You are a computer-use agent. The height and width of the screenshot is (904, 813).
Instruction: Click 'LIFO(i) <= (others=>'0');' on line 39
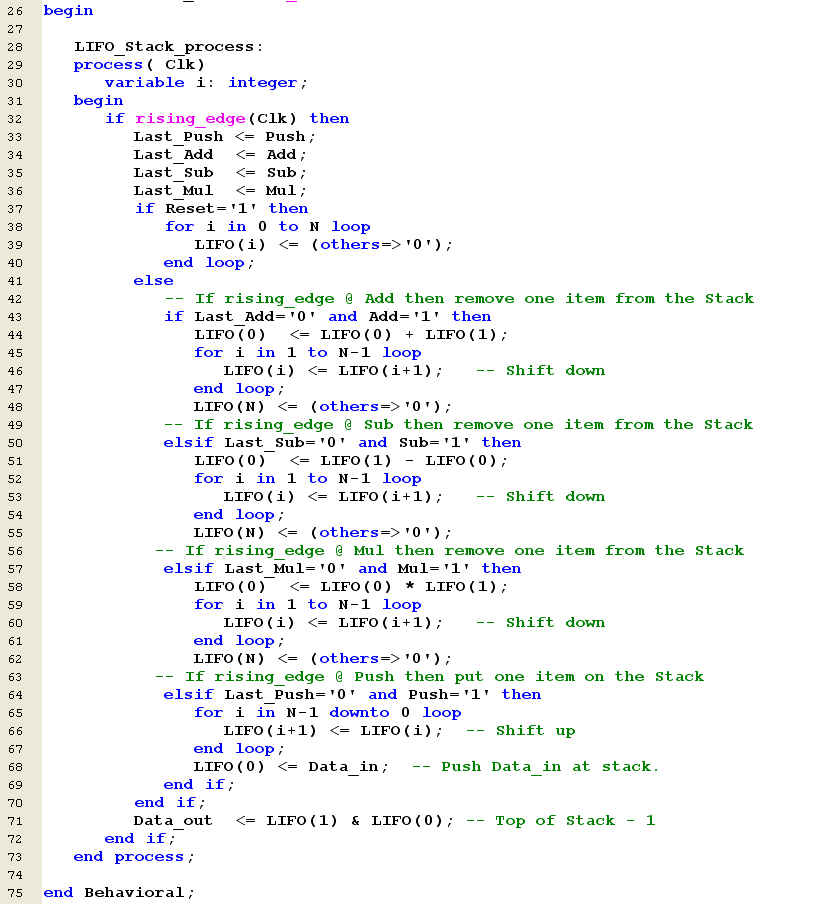point(323,244)
